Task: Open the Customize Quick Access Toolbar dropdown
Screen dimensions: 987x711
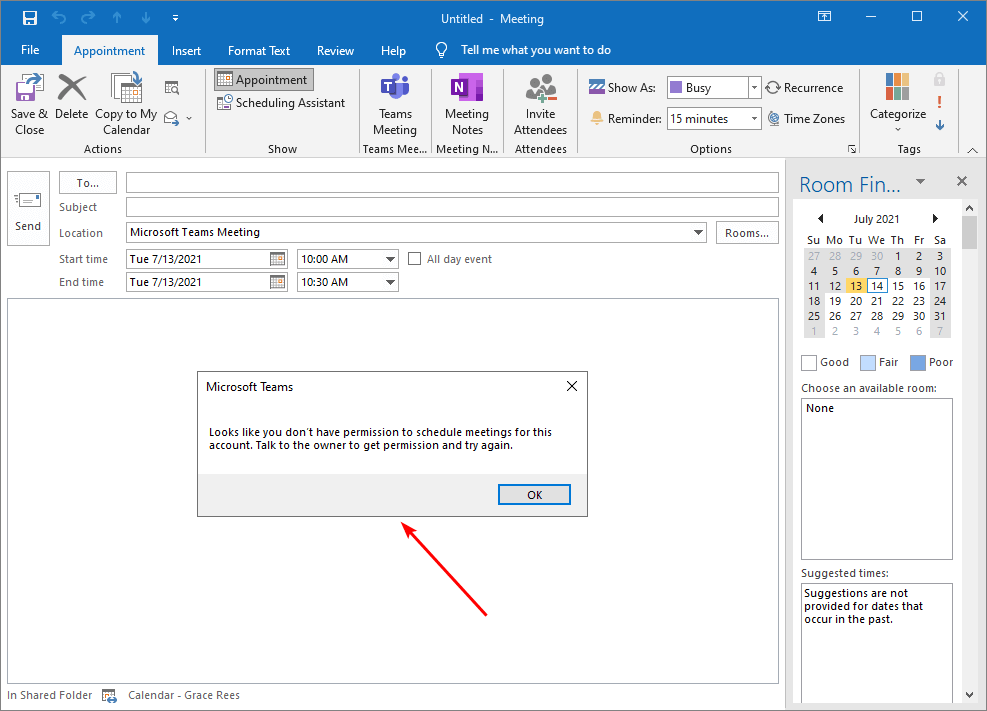Action: 176,18
